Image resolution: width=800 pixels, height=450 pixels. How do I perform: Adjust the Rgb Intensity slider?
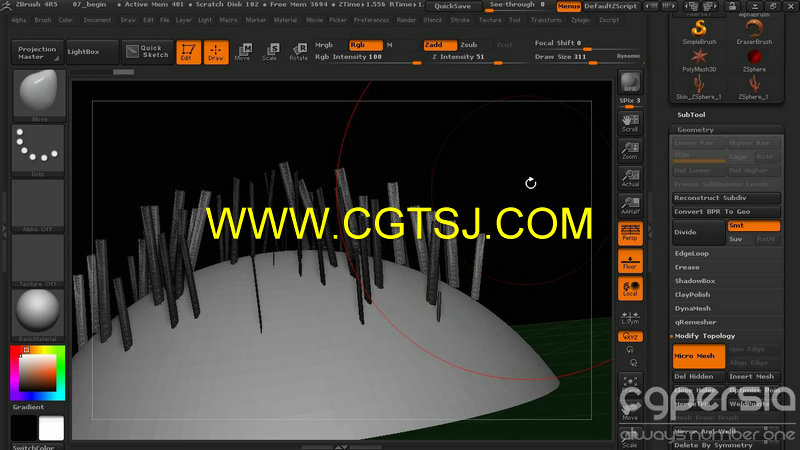coord(367,58)
